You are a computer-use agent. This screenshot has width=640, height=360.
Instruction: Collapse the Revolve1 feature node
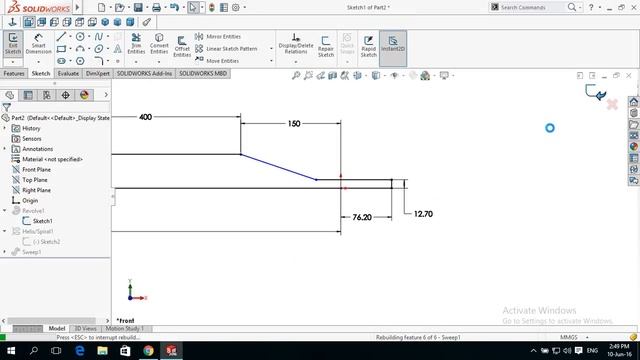coord(5,211)
